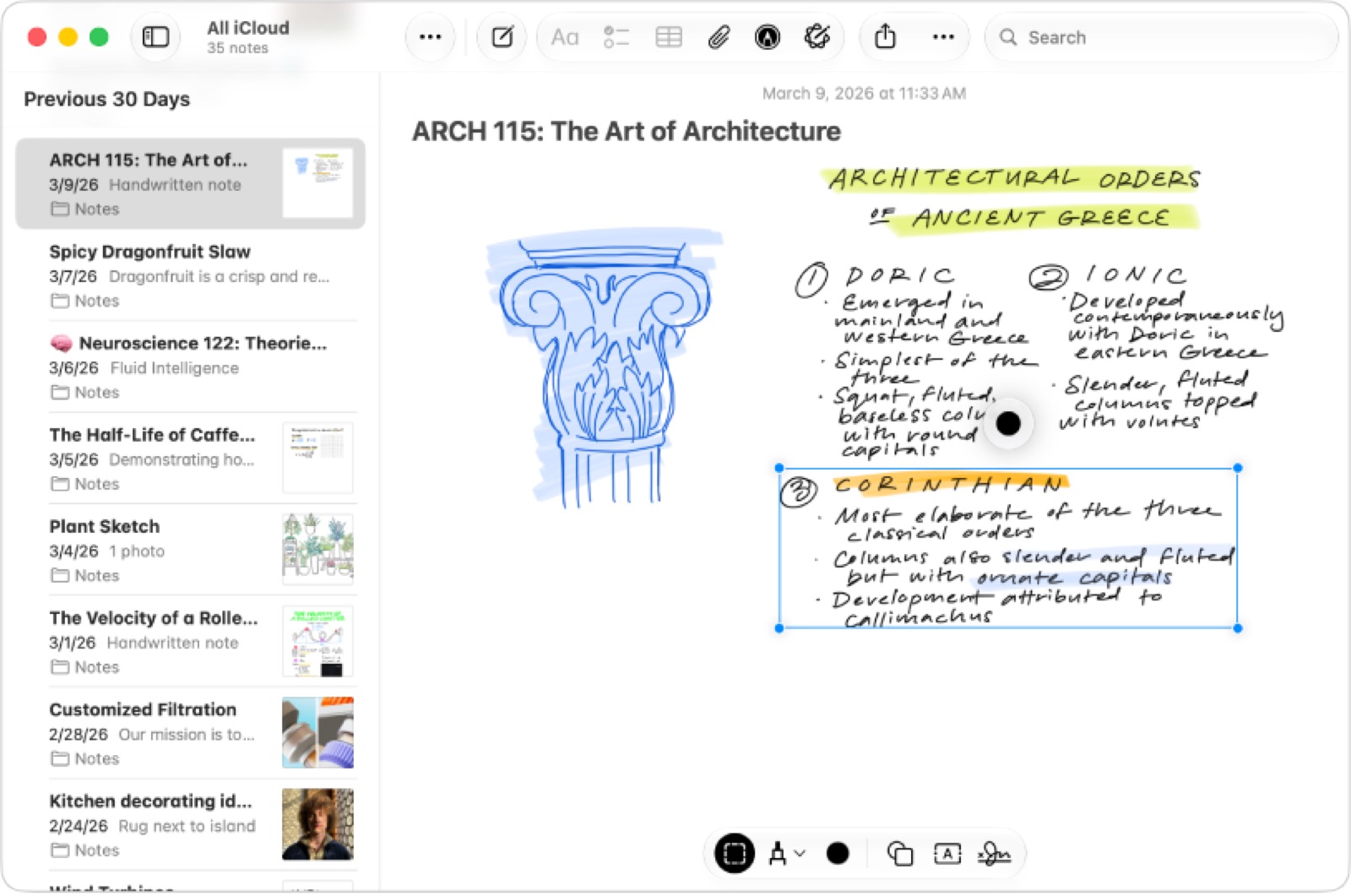Attach a file with the paperclip icon
Screen dimensions: 1351x896
pos(719,37)
